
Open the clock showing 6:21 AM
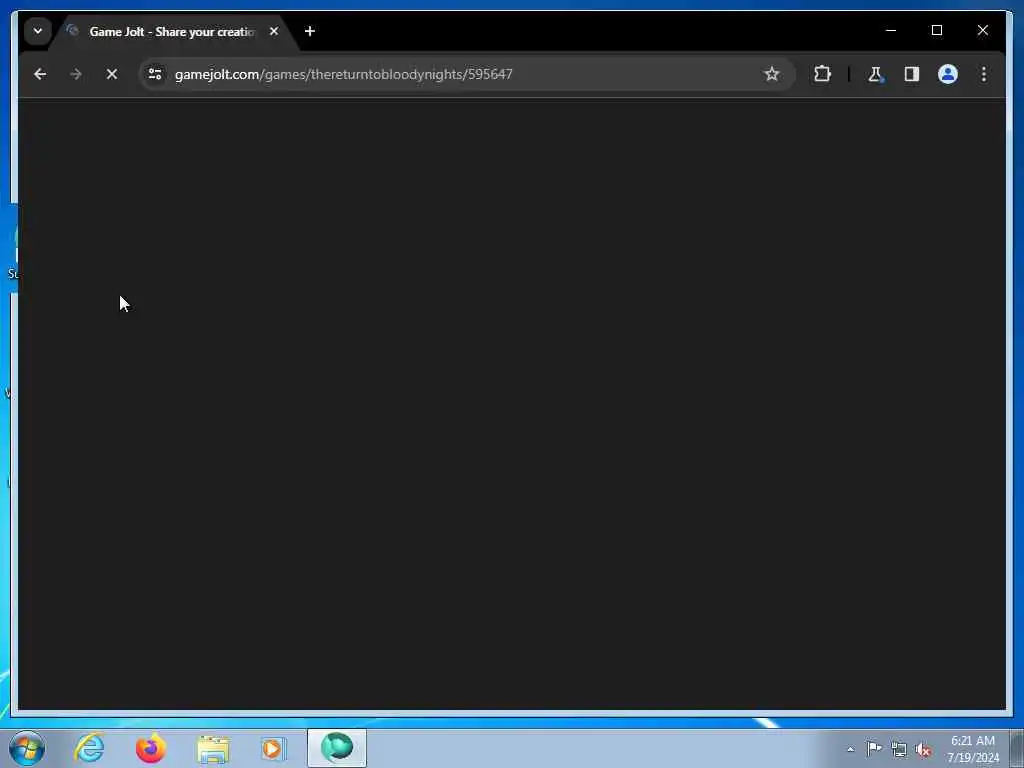point(973,749)
